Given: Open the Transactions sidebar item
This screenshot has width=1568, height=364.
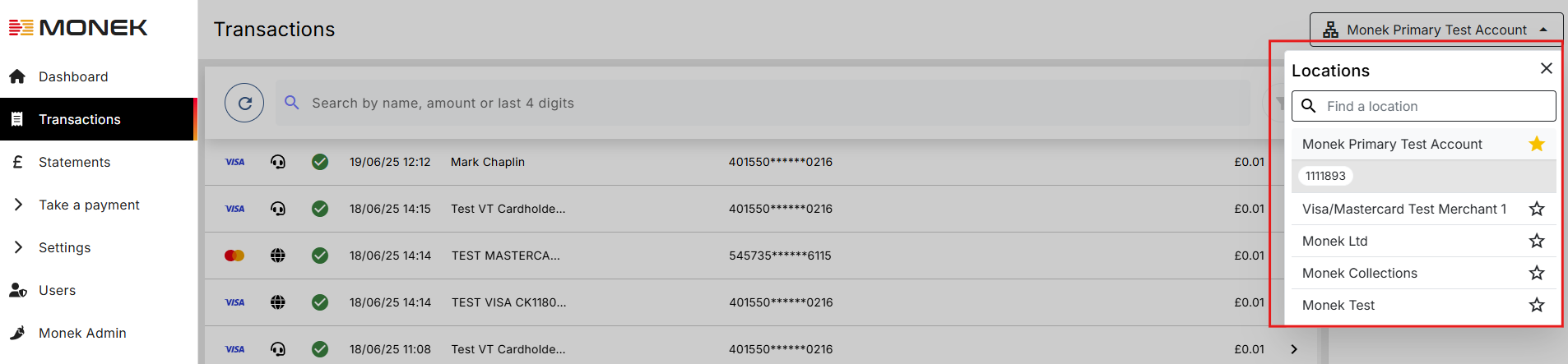Looking at the screenshot, I should click(98, 119).
